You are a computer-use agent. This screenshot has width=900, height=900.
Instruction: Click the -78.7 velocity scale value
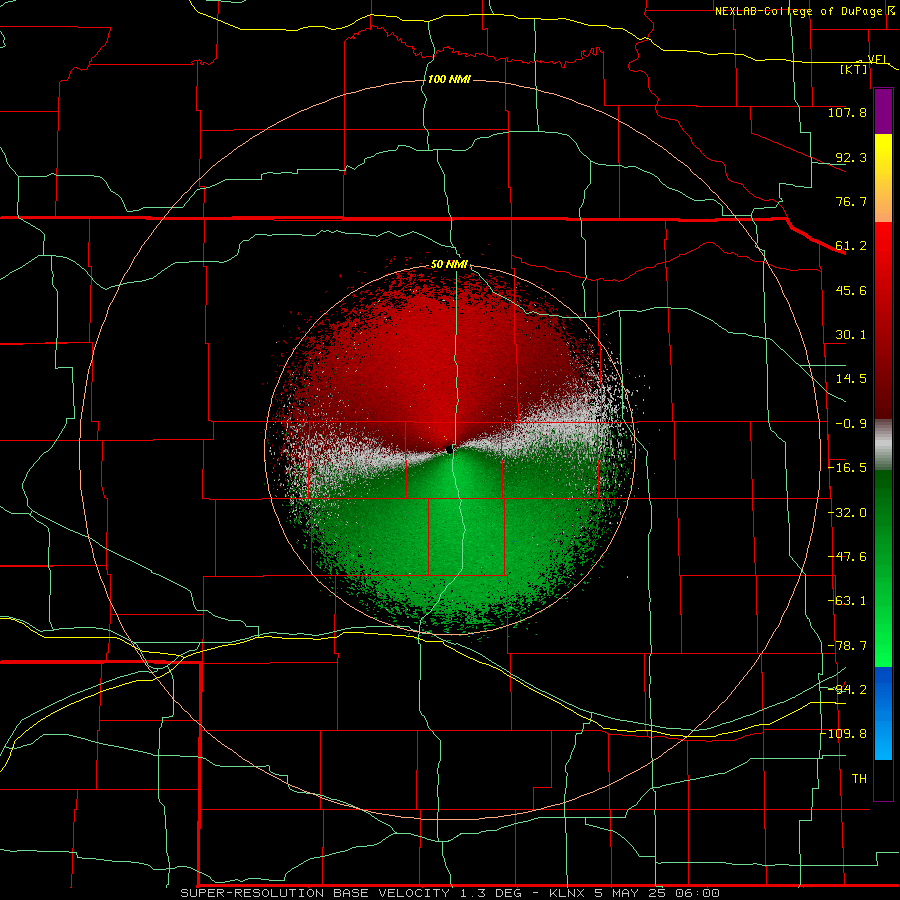click(847, 646)
